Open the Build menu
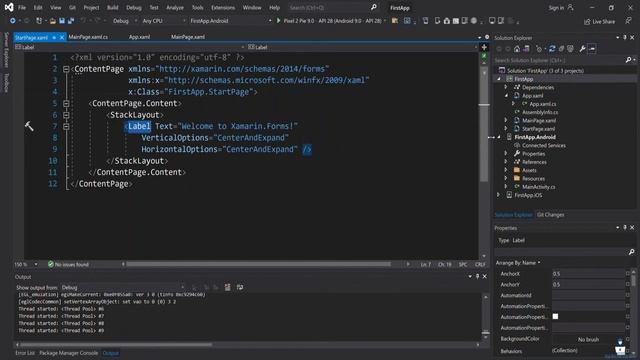The width and height of the screenshot is (640, 360). point(113,7)
